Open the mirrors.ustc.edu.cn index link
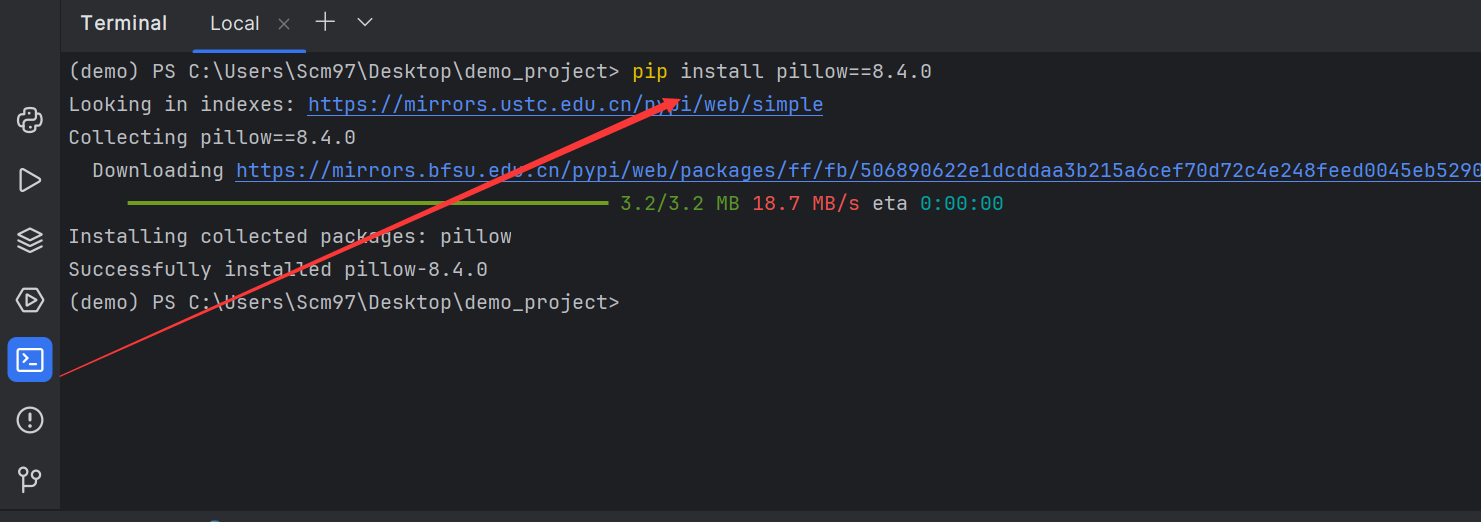Image resolution: width=1481 pixels, height=522 pixels. (x=565, y=105)
